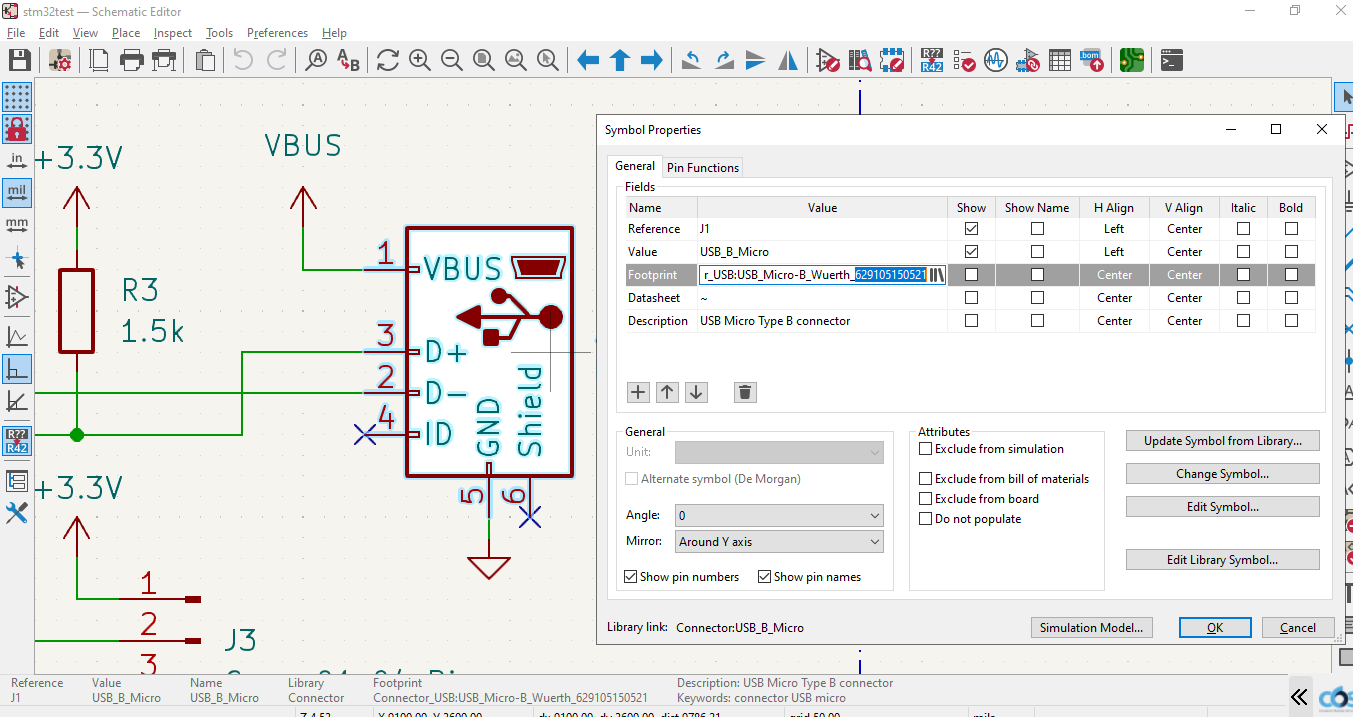The width and height of the screenshot is (1353, 717).
Task: Toggle Show checkbox for Value field
Action: pos(971,252)
